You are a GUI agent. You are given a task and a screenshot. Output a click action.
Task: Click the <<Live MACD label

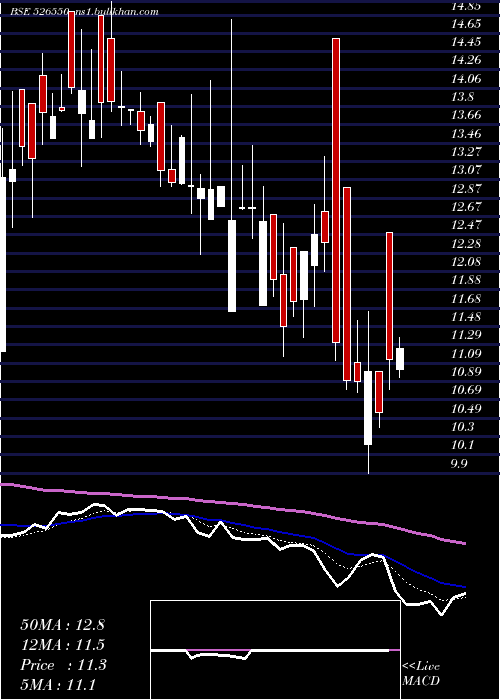pyautogui.click(x=421, y=674)
